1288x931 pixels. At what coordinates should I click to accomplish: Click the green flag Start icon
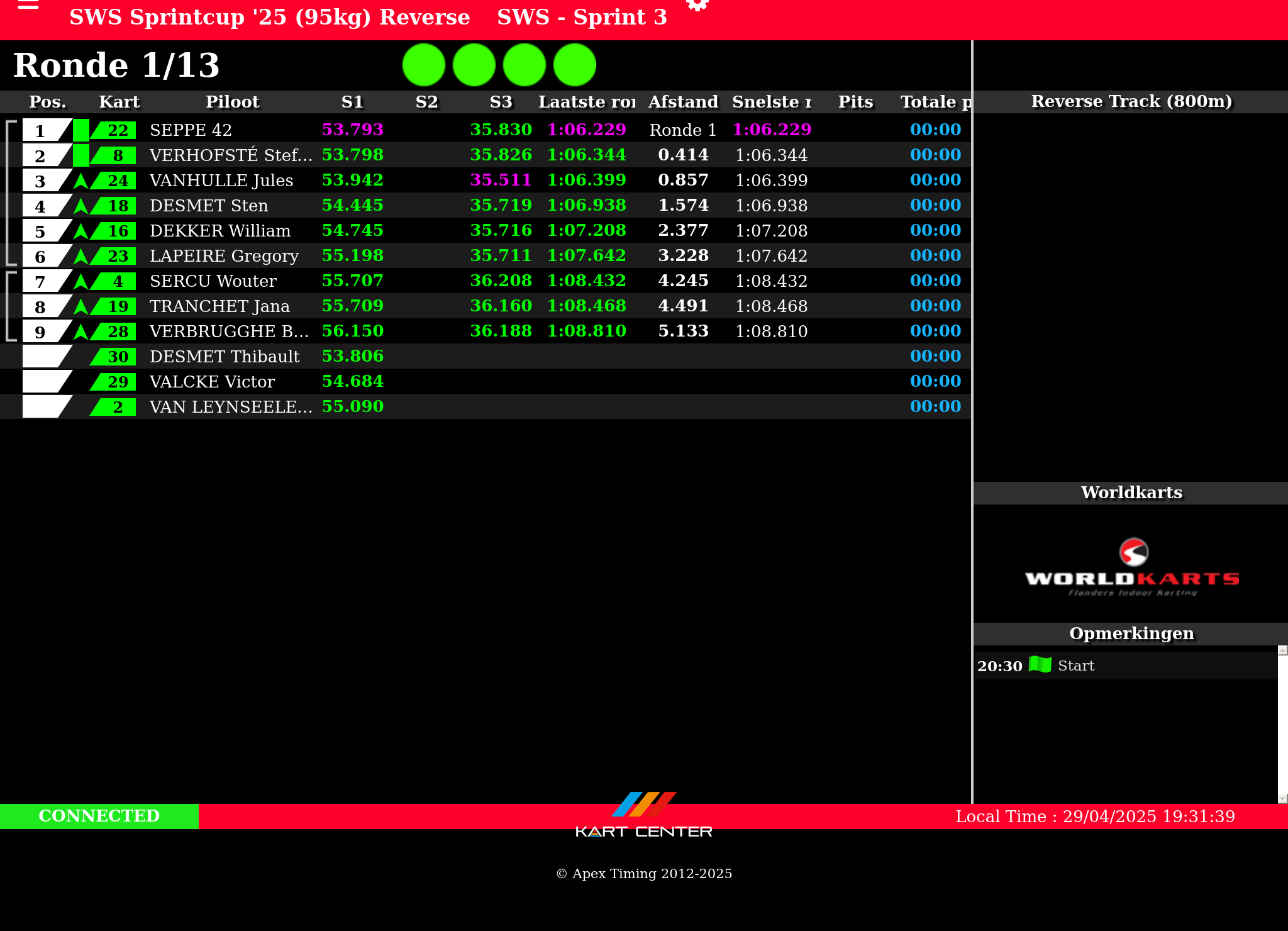(x=1040, y=664)
